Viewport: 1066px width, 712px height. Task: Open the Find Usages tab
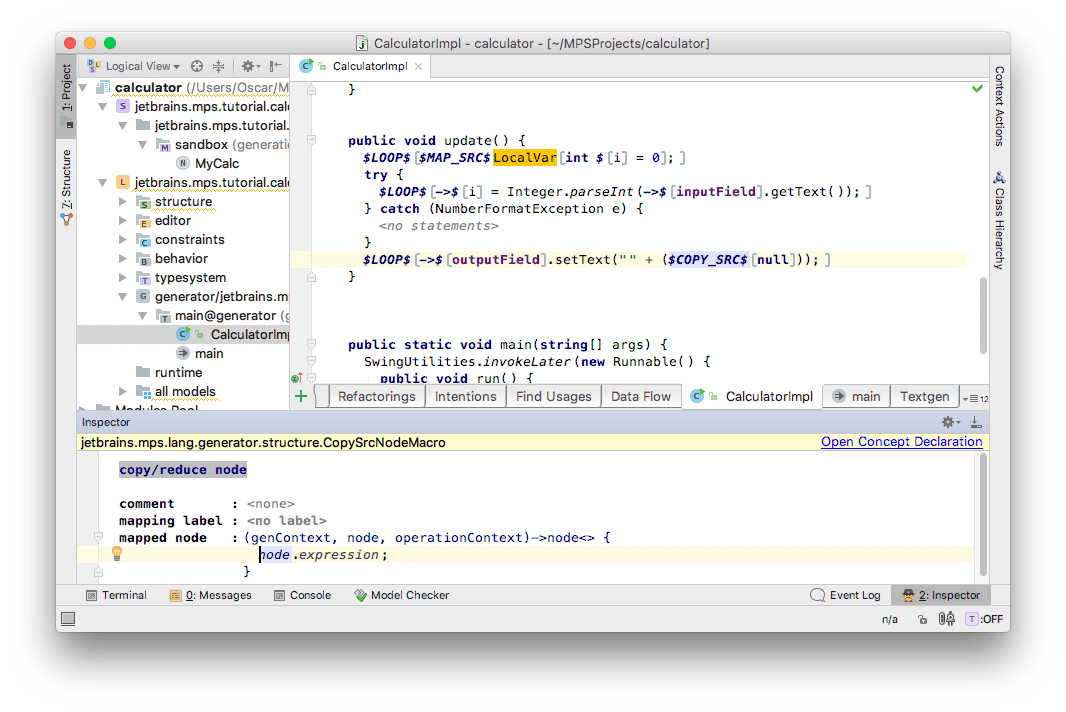[x=554, y=396]
